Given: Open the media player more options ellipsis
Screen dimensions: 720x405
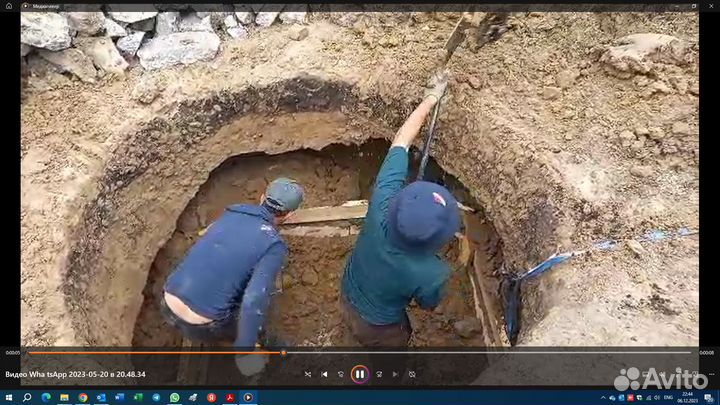Looking at the screenshot, I should pyautogui.click(x=711, y=374).
